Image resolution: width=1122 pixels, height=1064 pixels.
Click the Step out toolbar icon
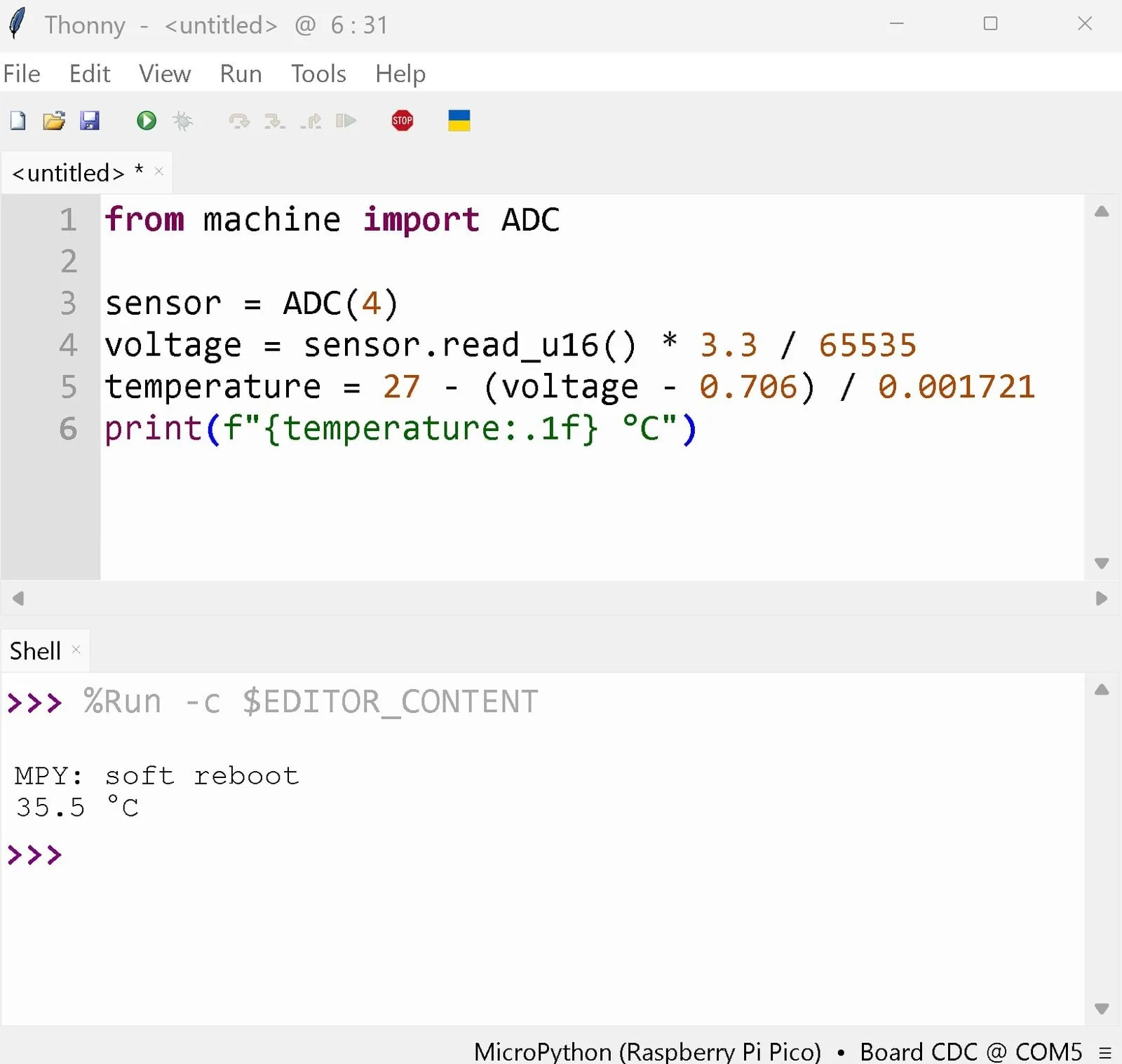pos(311,121)
